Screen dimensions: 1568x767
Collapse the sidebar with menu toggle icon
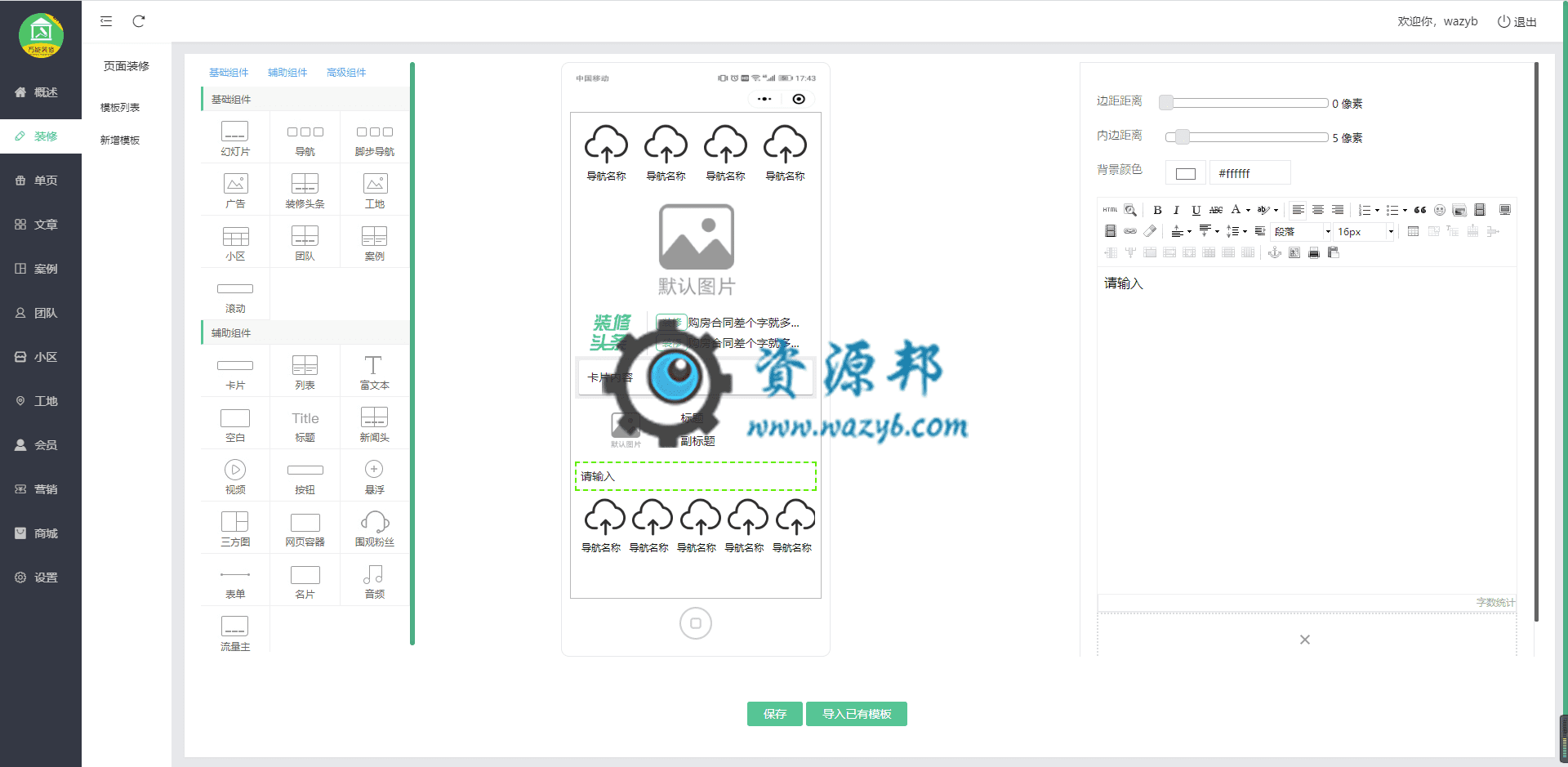click(x=106, y=21)
